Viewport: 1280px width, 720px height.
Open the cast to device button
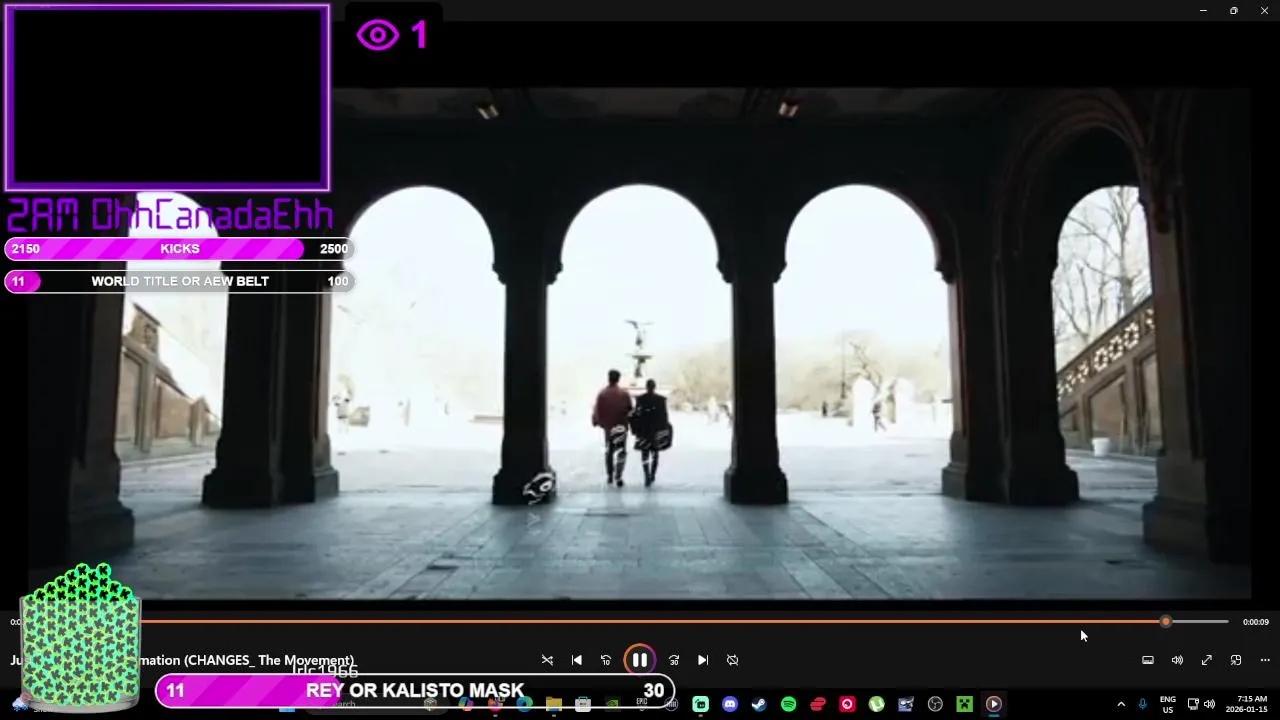coord(1148,660)
